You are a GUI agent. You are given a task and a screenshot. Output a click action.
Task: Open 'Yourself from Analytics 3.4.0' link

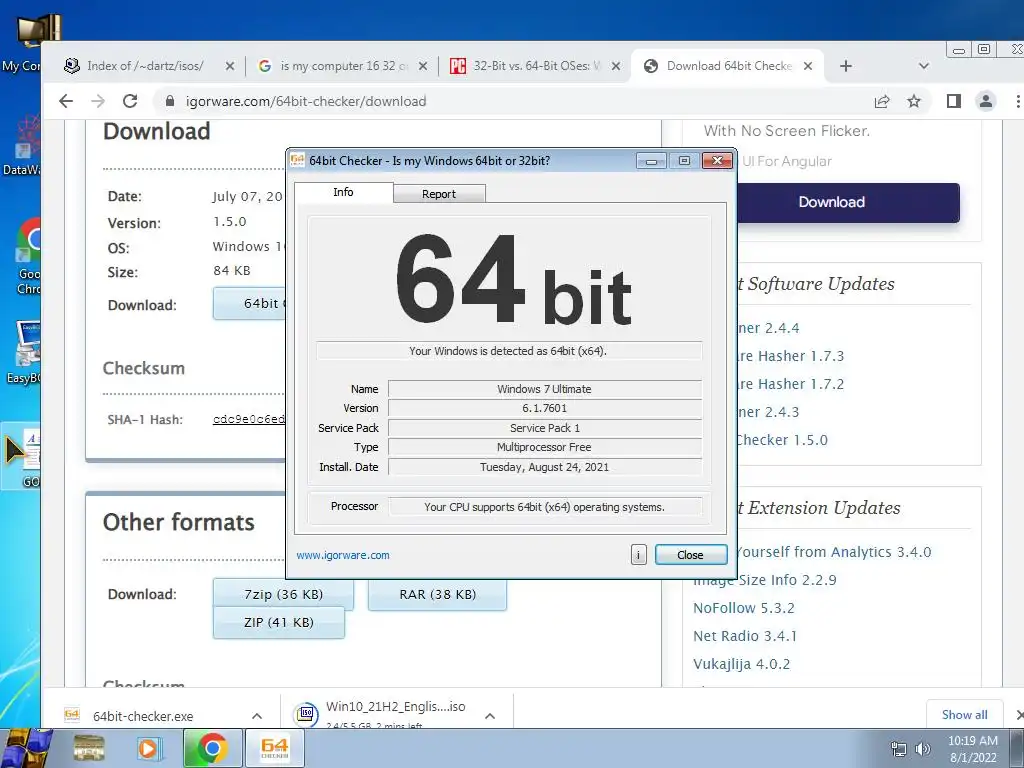[834, 552]
